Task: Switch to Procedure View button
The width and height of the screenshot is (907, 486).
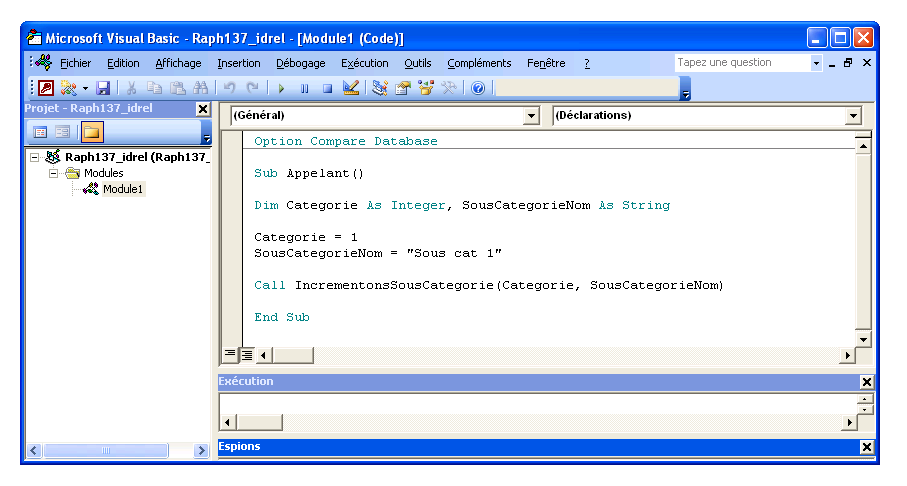Action: pyautogui.click(x=230, y=354)
